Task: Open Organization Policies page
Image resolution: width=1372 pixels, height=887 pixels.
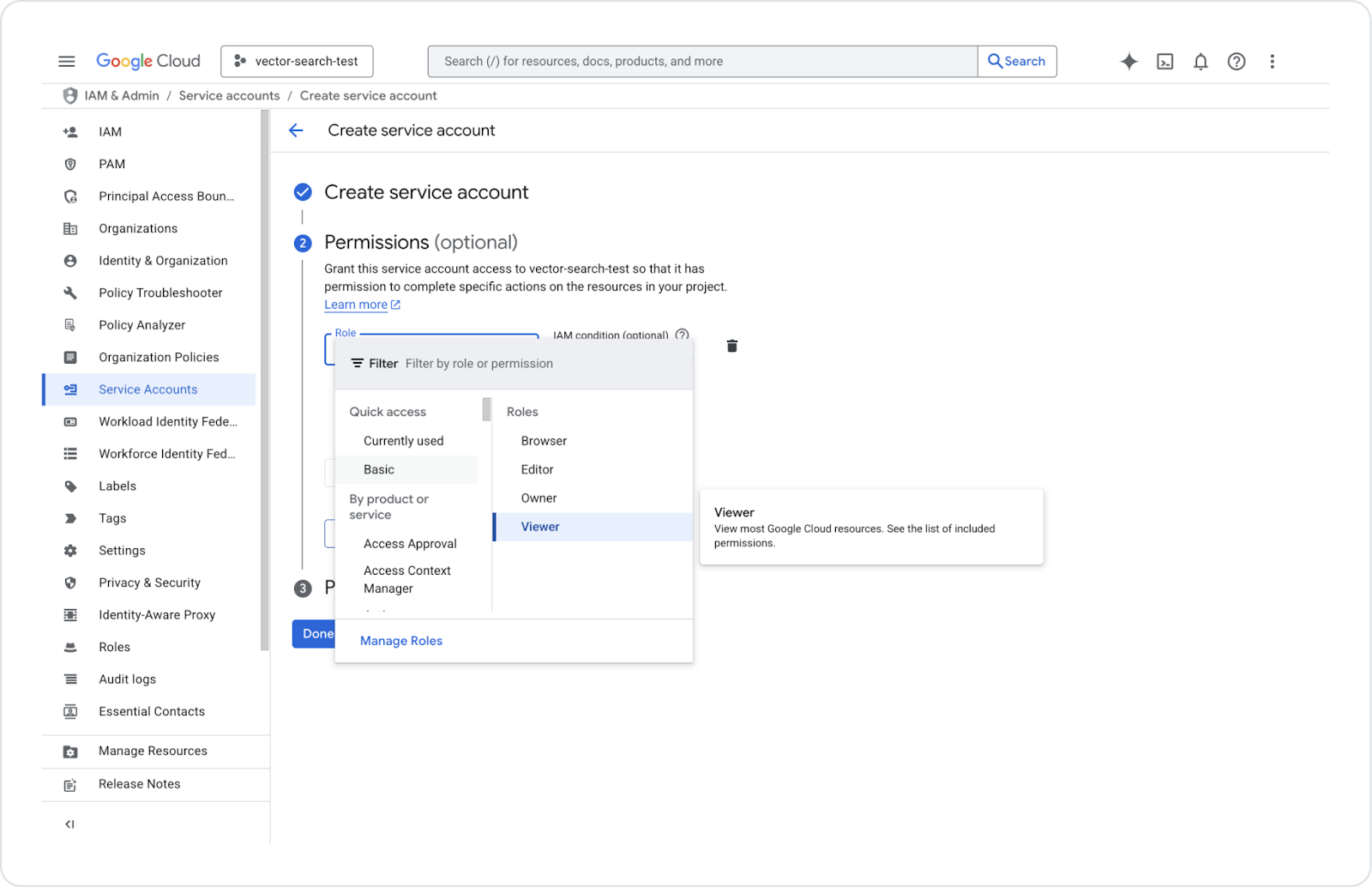Action: point(159,357)
